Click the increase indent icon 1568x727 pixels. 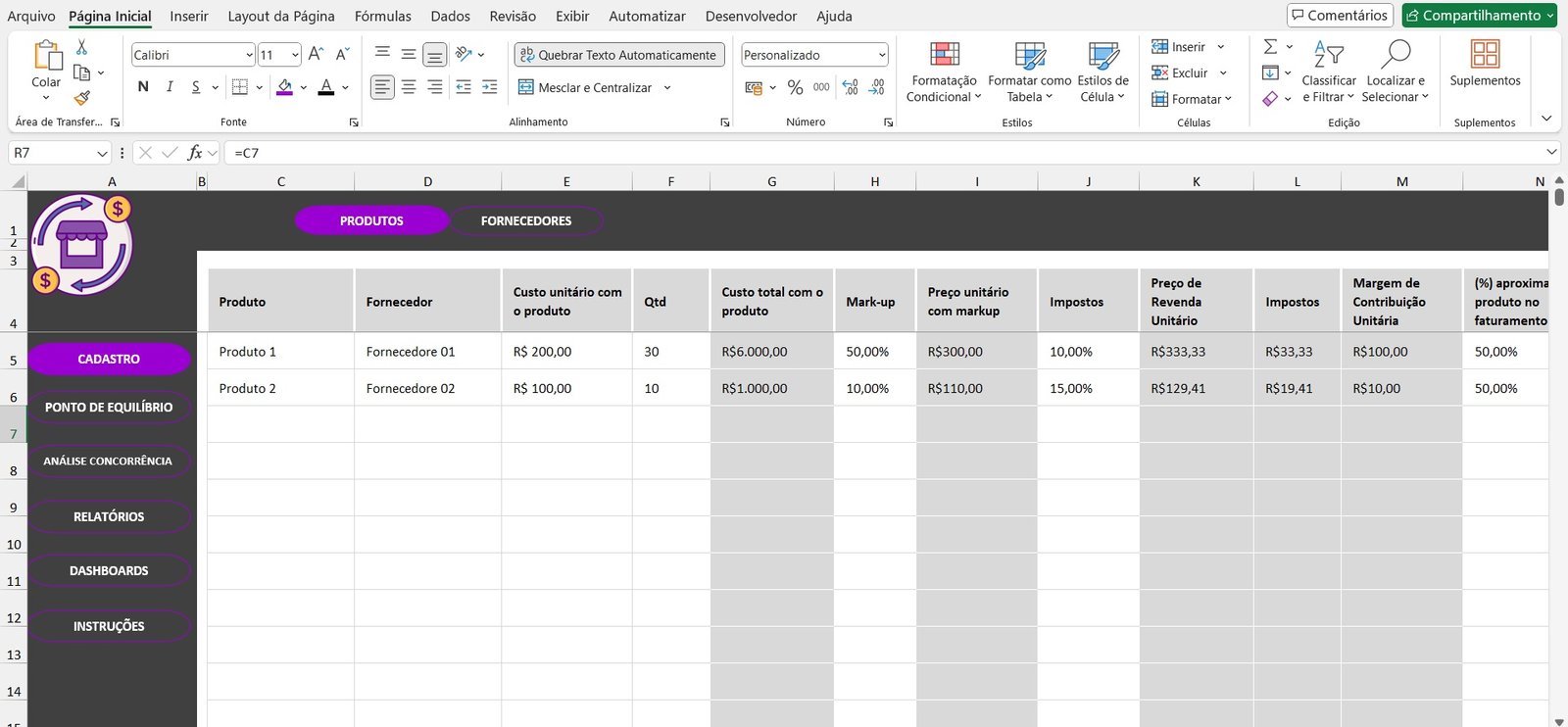point(489,87)
